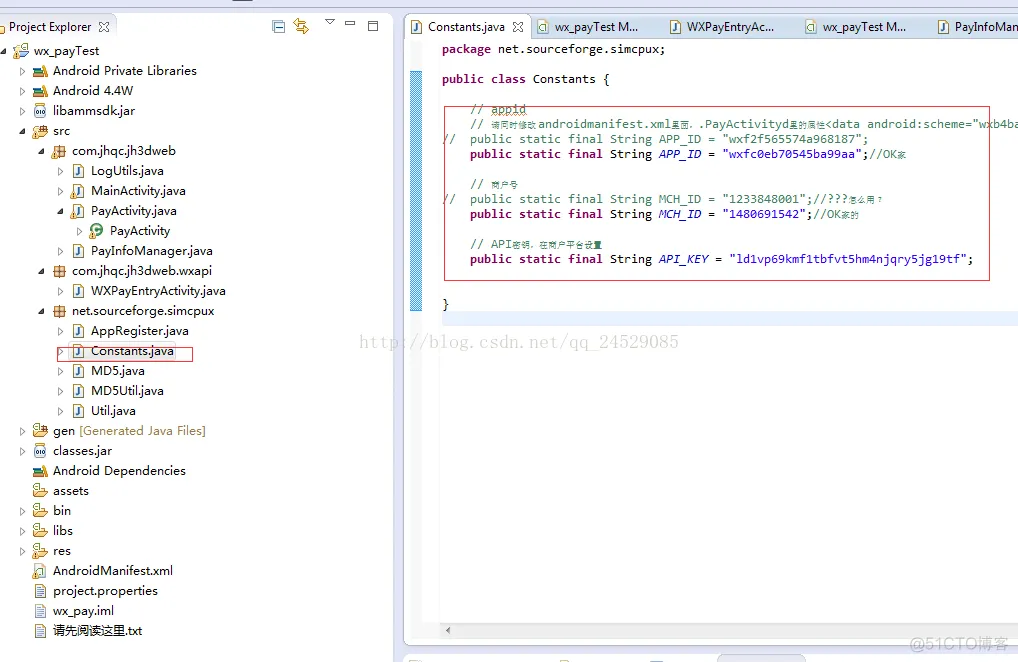The width and height of the screenshot is (1018, 662).
Task: Click the src source folder icon
Action: (x=40, y=131)
